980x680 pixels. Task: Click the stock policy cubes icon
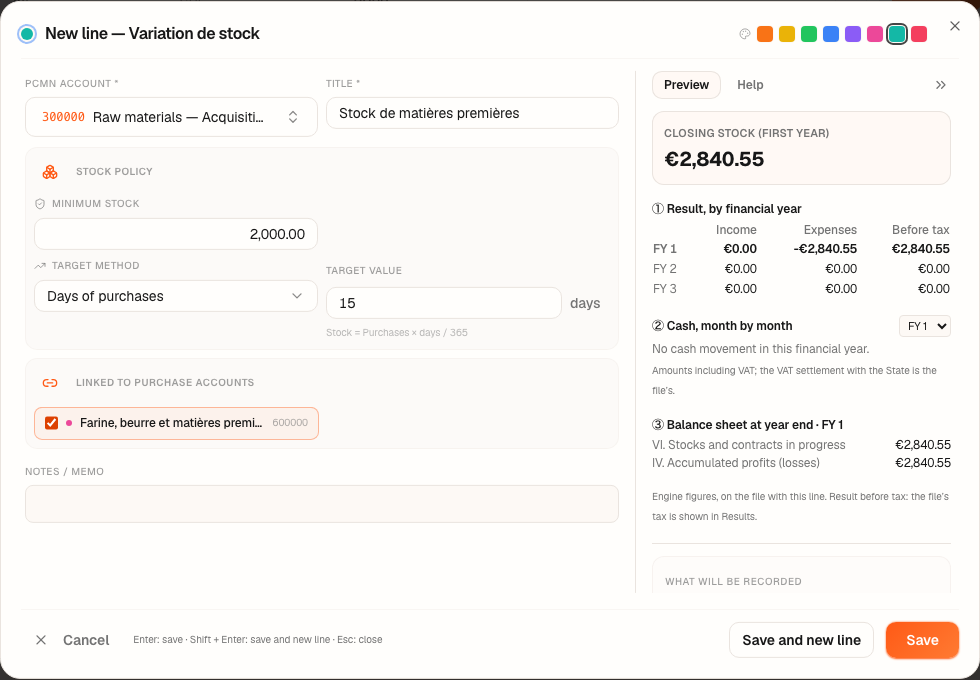pyautogui.click(x=50, y=172)
